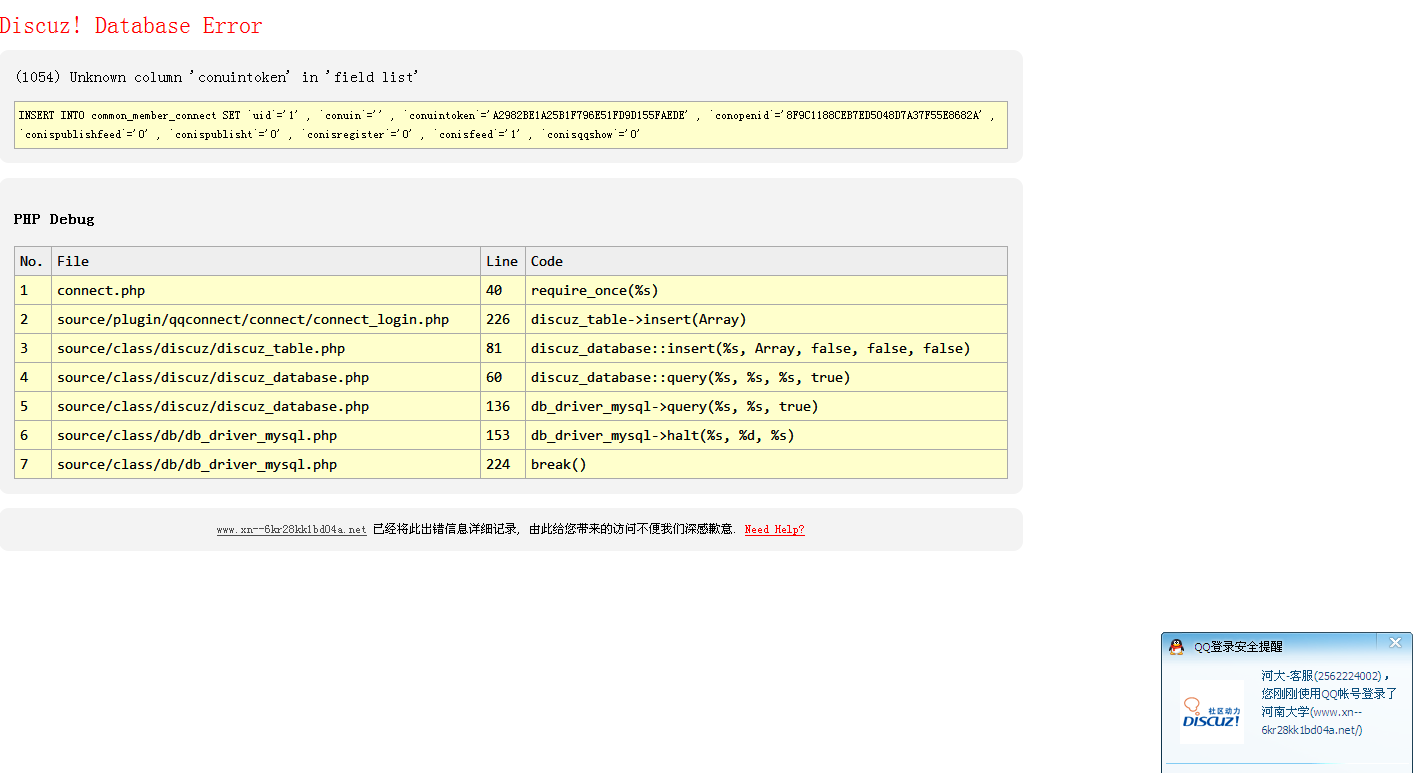
Task: Click db_driver_mysql.php in the line 224 row
Action: 266,464
